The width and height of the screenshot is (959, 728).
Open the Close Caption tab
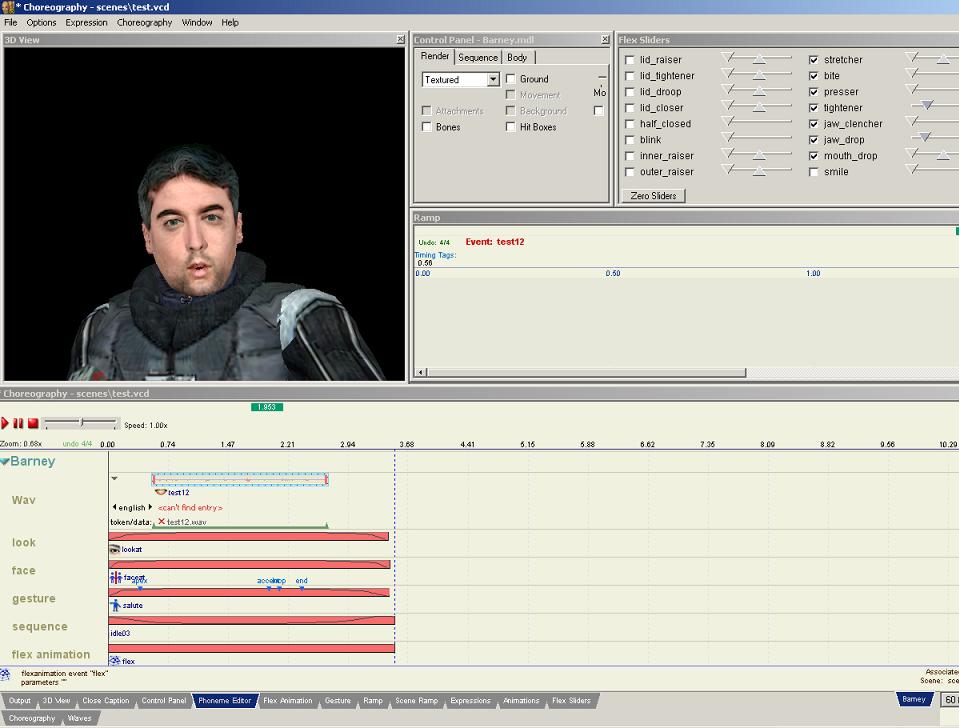point(106,700)
